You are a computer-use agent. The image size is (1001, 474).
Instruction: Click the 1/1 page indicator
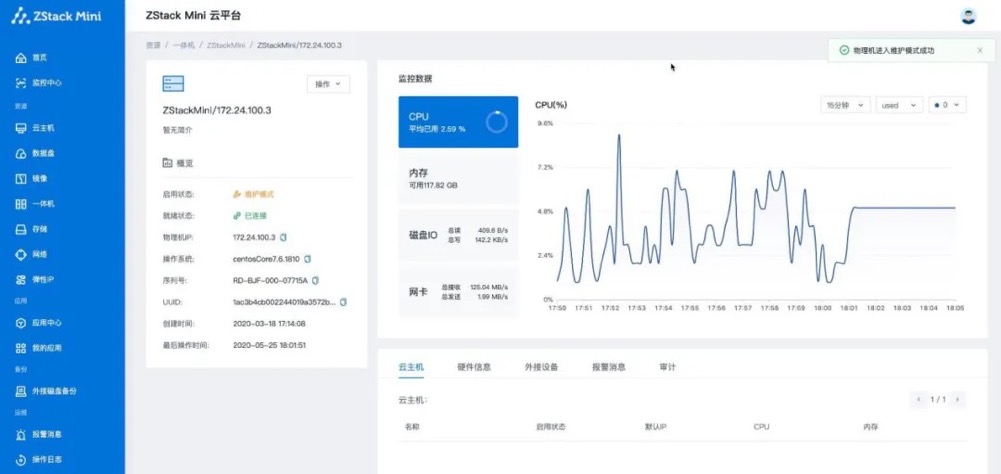click(938, 400)
